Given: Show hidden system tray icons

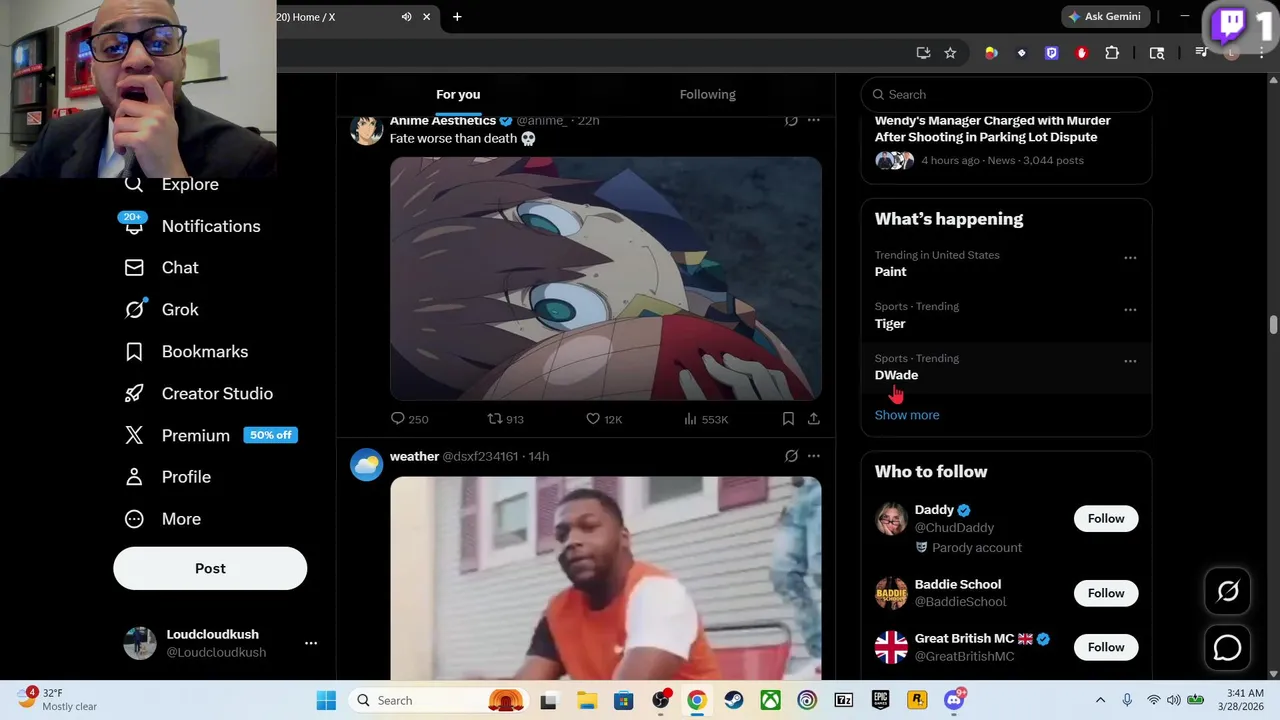Looking at the screenshot, I should [1101, 700].
